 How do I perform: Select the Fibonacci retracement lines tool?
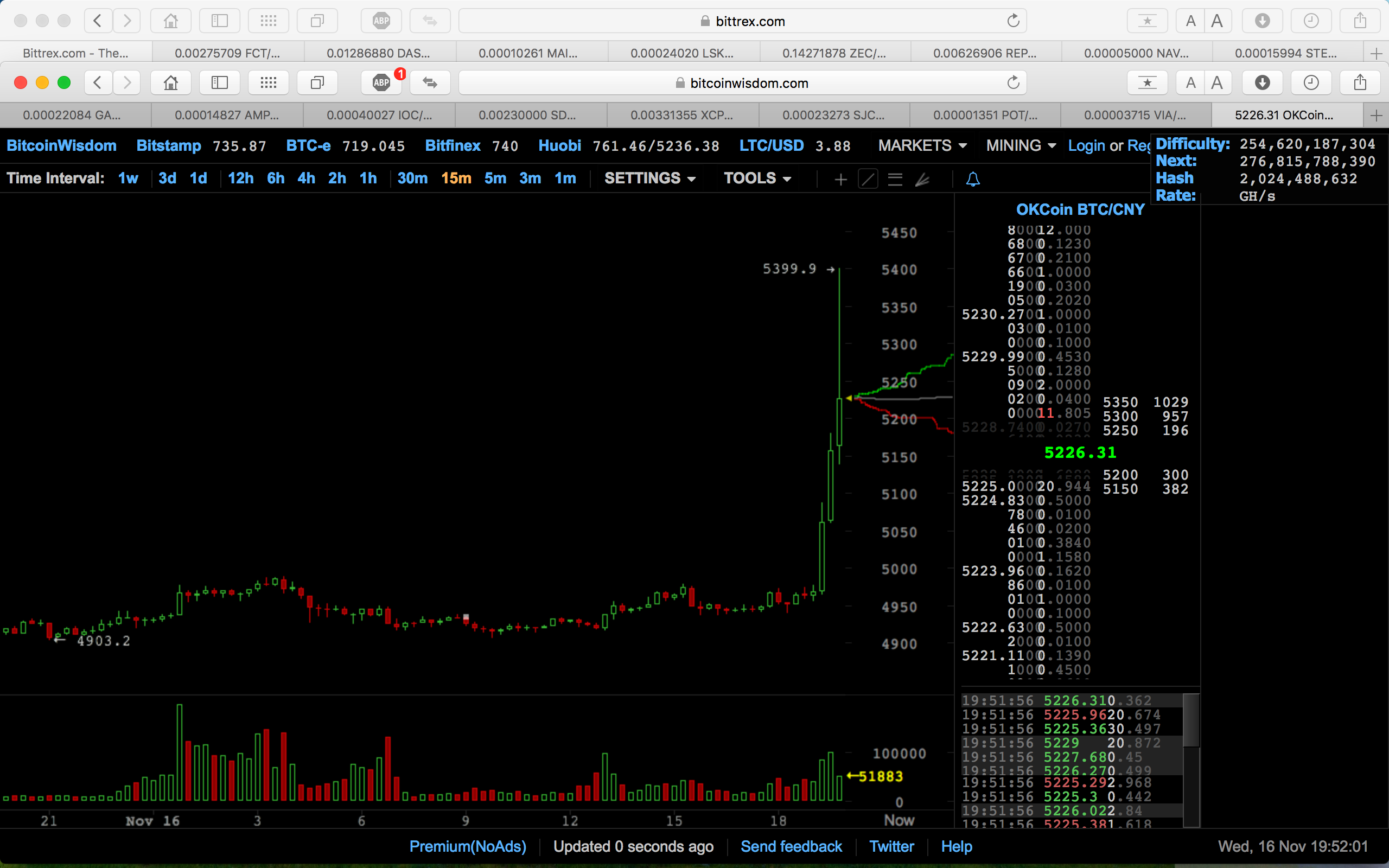pos(895,180)
